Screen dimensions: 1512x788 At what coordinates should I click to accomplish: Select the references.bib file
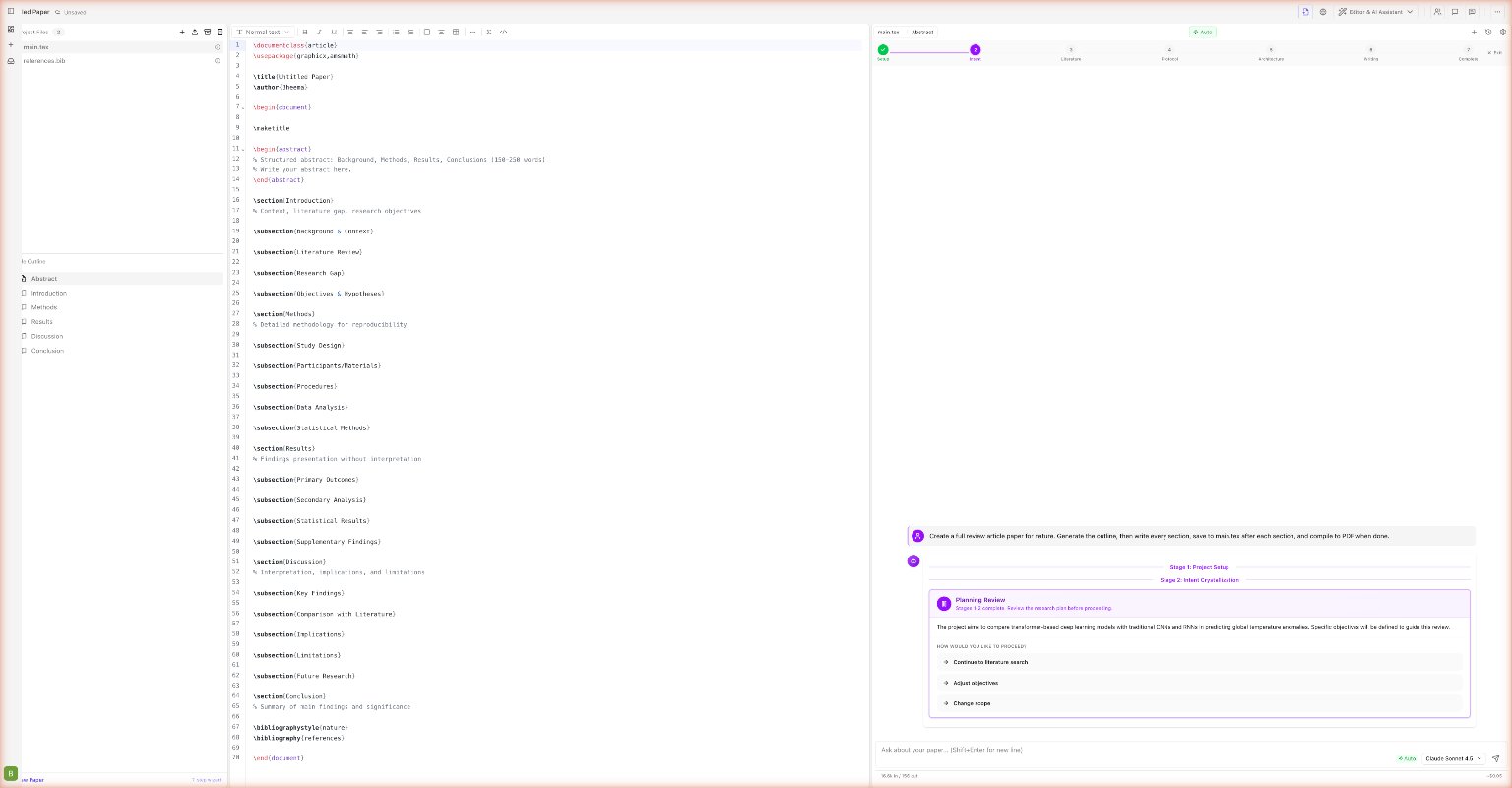pyautogui.click(x=121, y=61)
